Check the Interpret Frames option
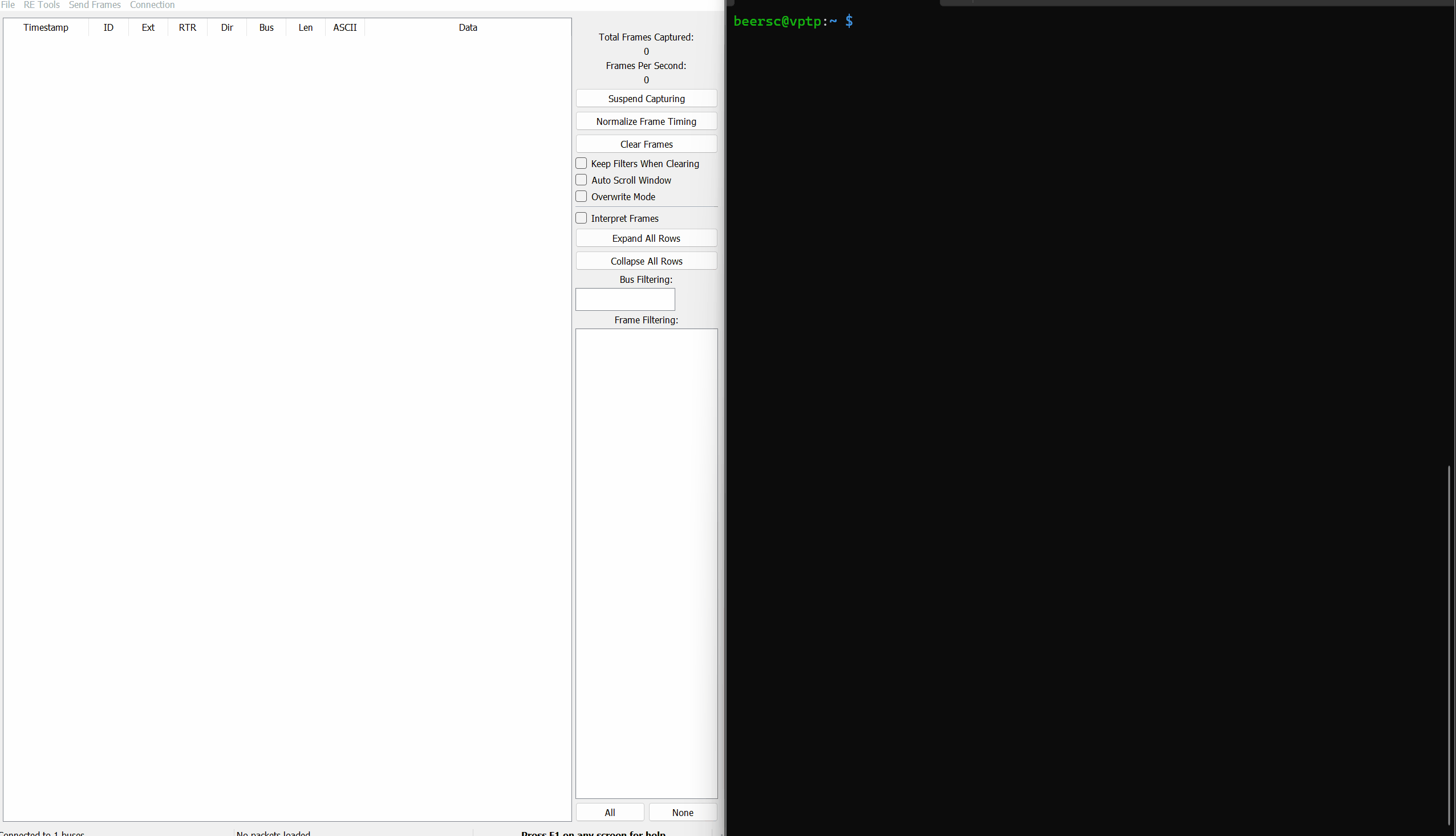1456x836 pixels. (x=581, y=218)
